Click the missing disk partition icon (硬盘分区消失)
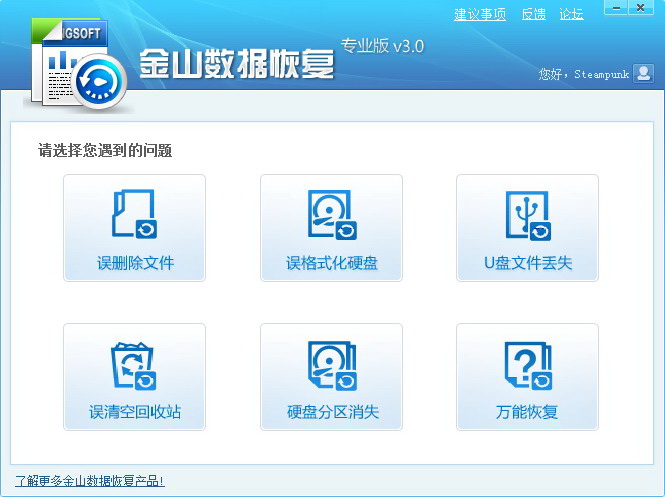 tap(331, 365)
